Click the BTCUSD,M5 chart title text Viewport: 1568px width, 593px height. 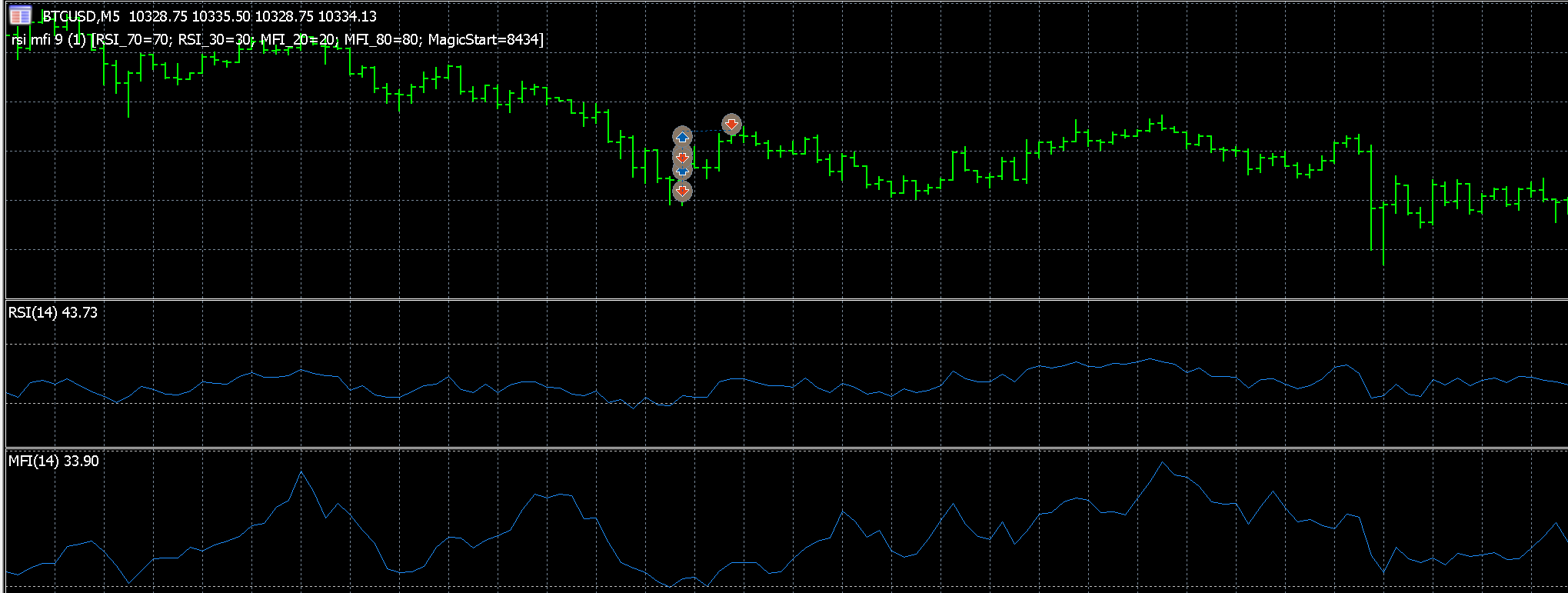[x=82, y=16]
